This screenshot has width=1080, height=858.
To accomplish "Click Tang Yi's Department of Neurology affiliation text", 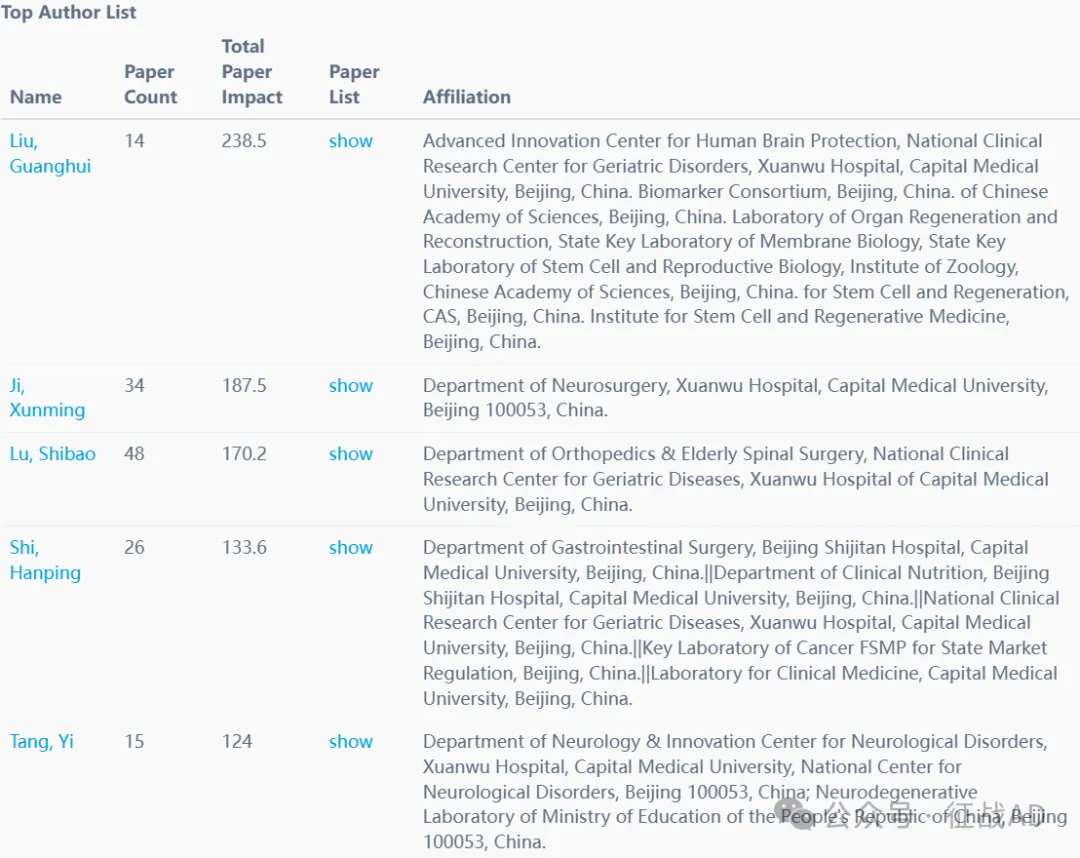I will 745,791.
